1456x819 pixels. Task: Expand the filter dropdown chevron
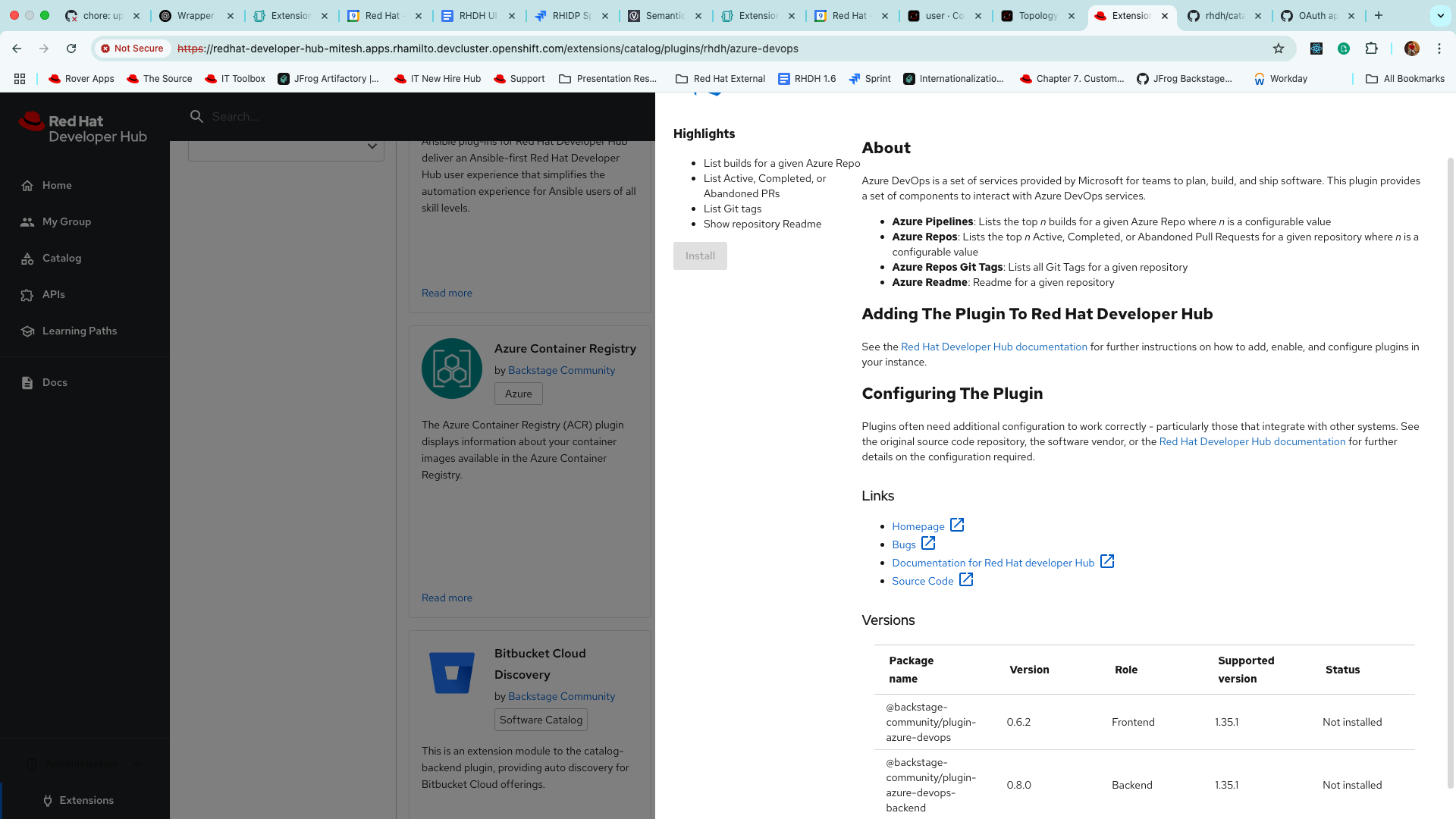pos(372,146)
